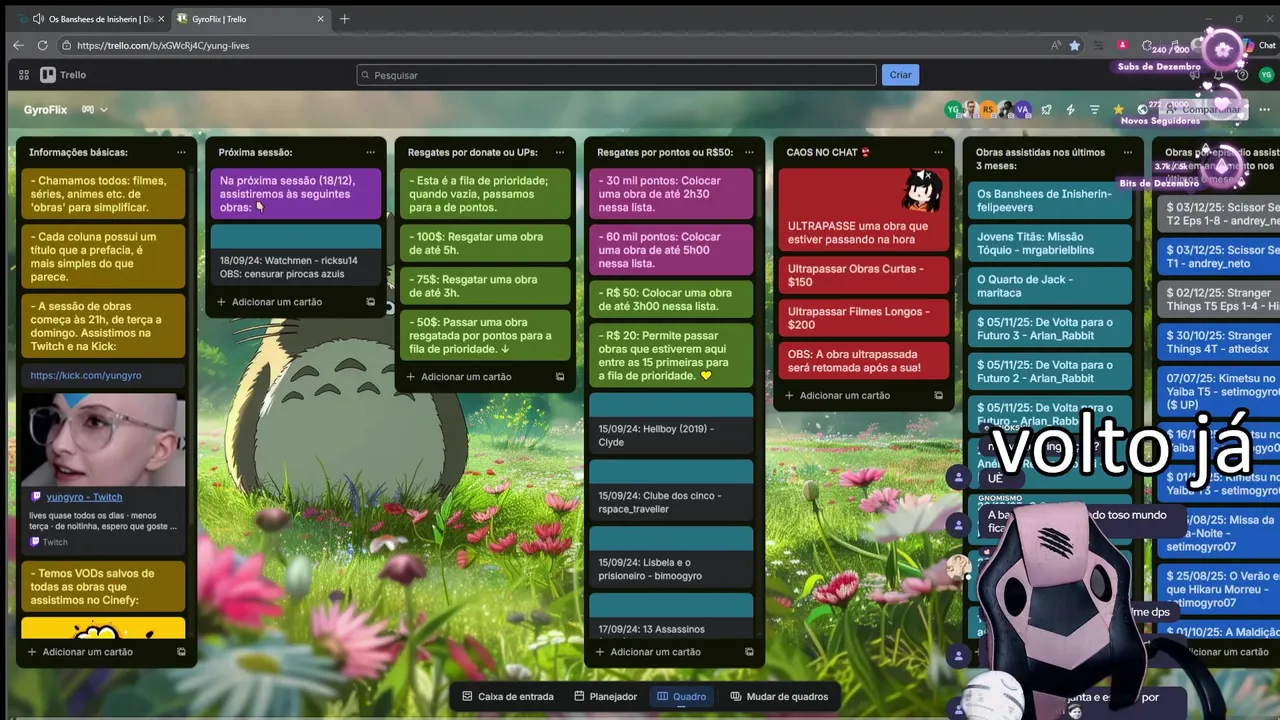The image size is (1280, 720).
Task: Open the https://kick.com/yungyro link
Action: point(86,375)
